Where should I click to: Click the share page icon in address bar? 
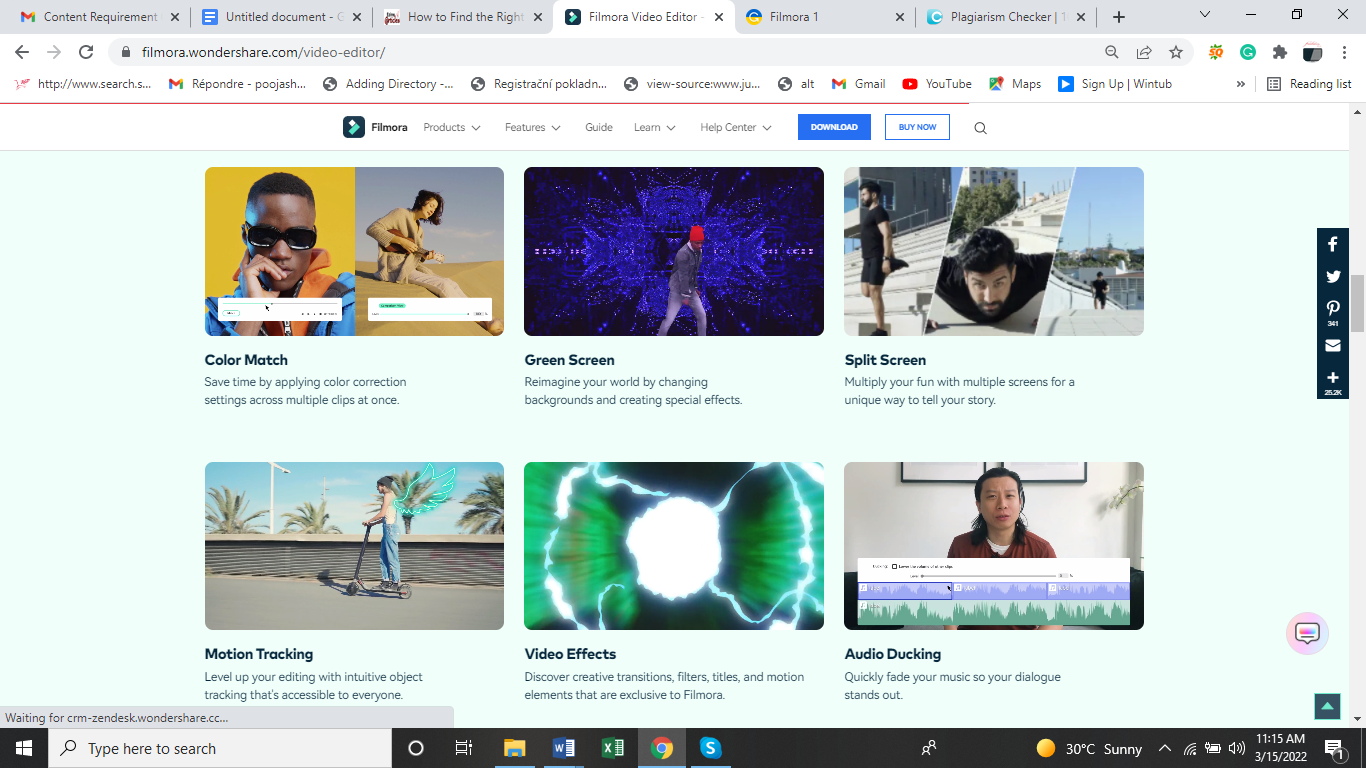pyautogui.click(x=1144, y=52)
